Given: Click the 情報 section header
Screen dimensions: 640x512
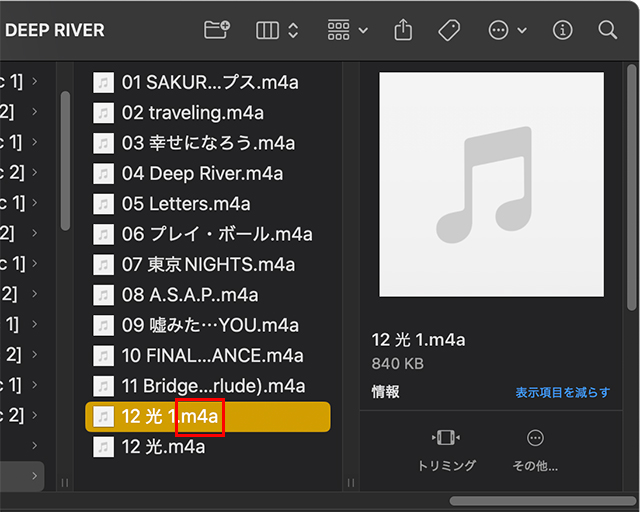Looking at the screenshot, I should 385,392.
